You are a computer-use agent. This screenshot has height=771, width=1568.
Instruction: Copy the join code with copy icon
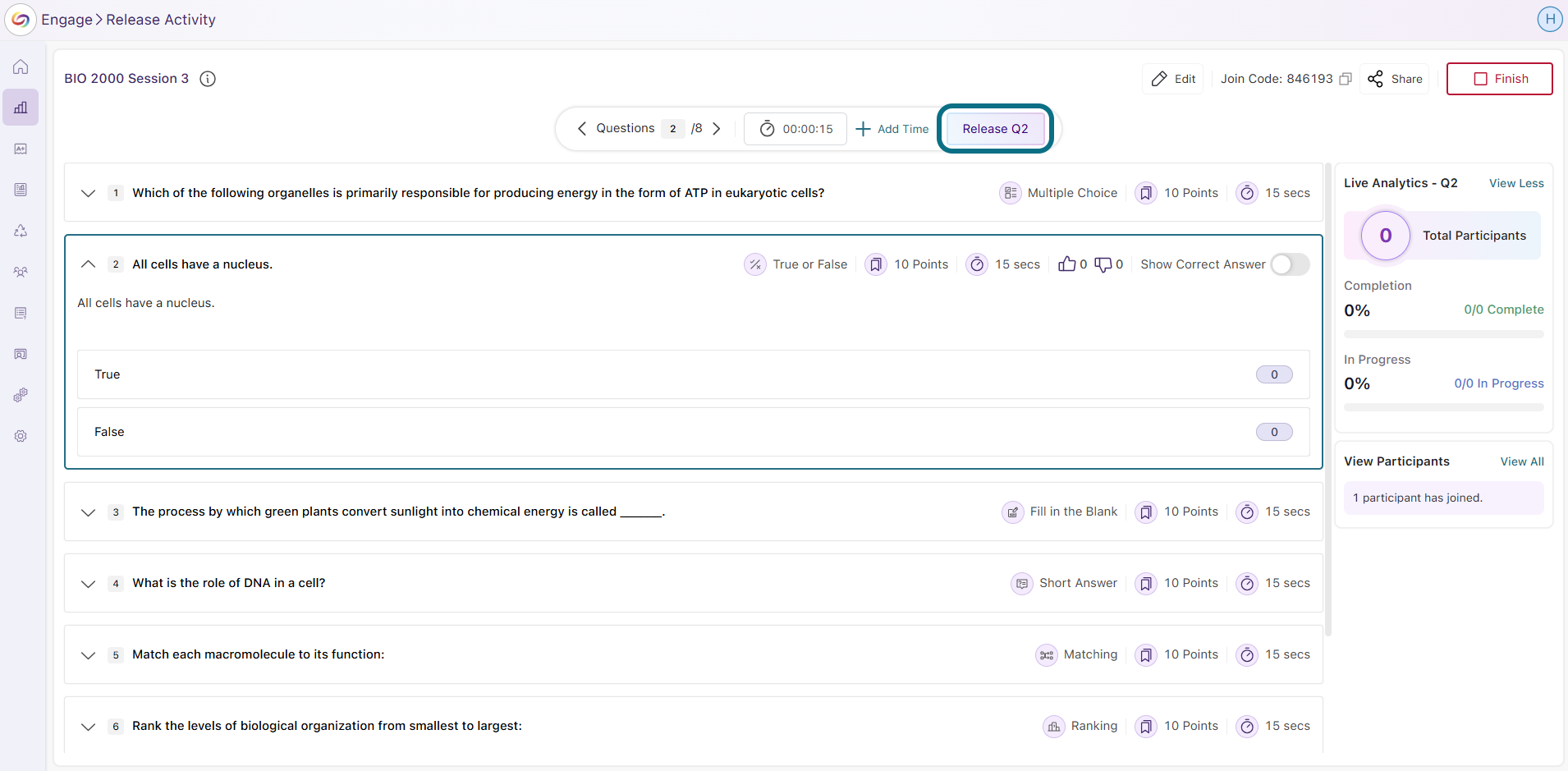coord(1346,79)
